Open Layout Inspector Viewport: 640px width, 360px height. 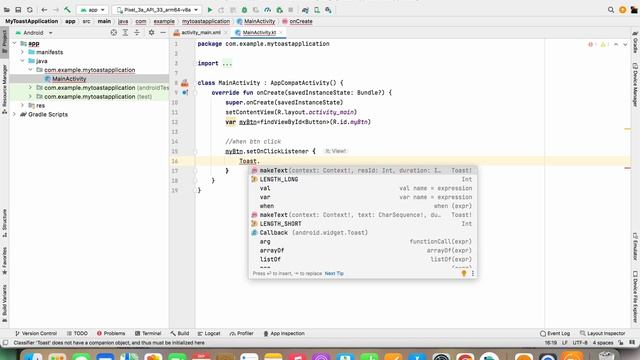pos(602,333)
